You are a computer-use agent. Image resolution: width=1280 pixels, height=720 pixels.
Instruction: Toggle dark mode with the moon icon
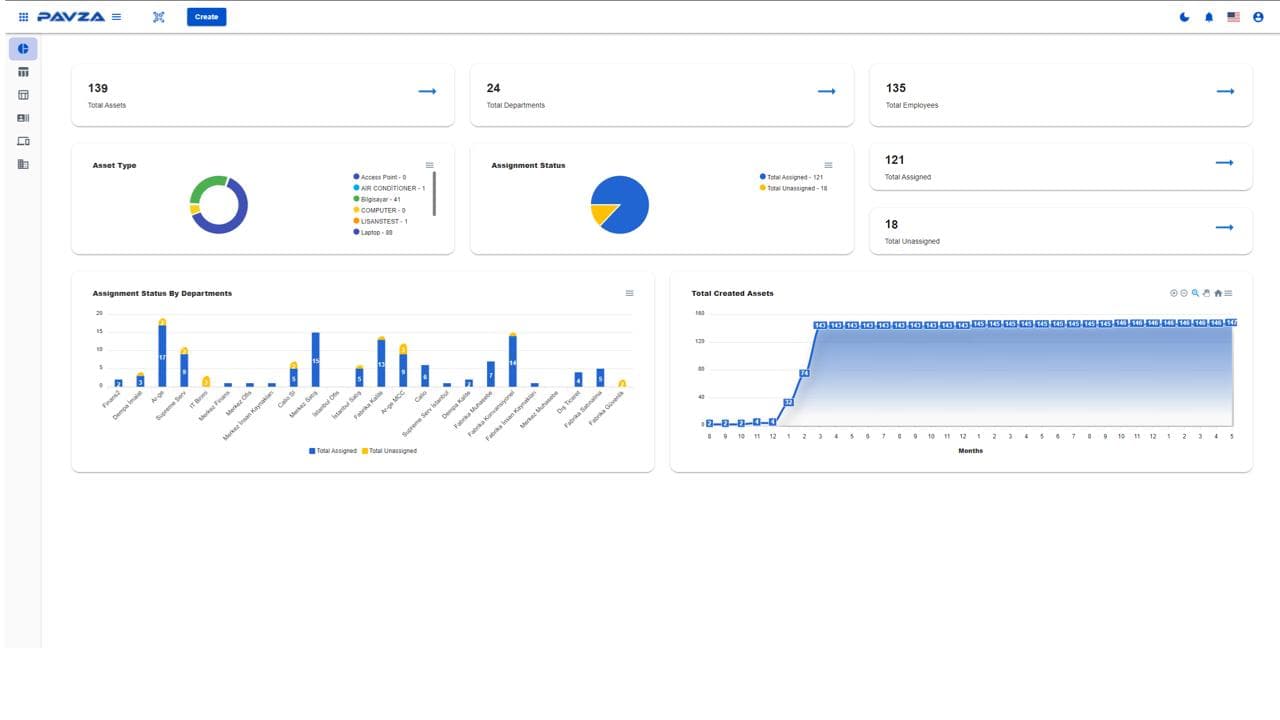(x=1185, y=17)
